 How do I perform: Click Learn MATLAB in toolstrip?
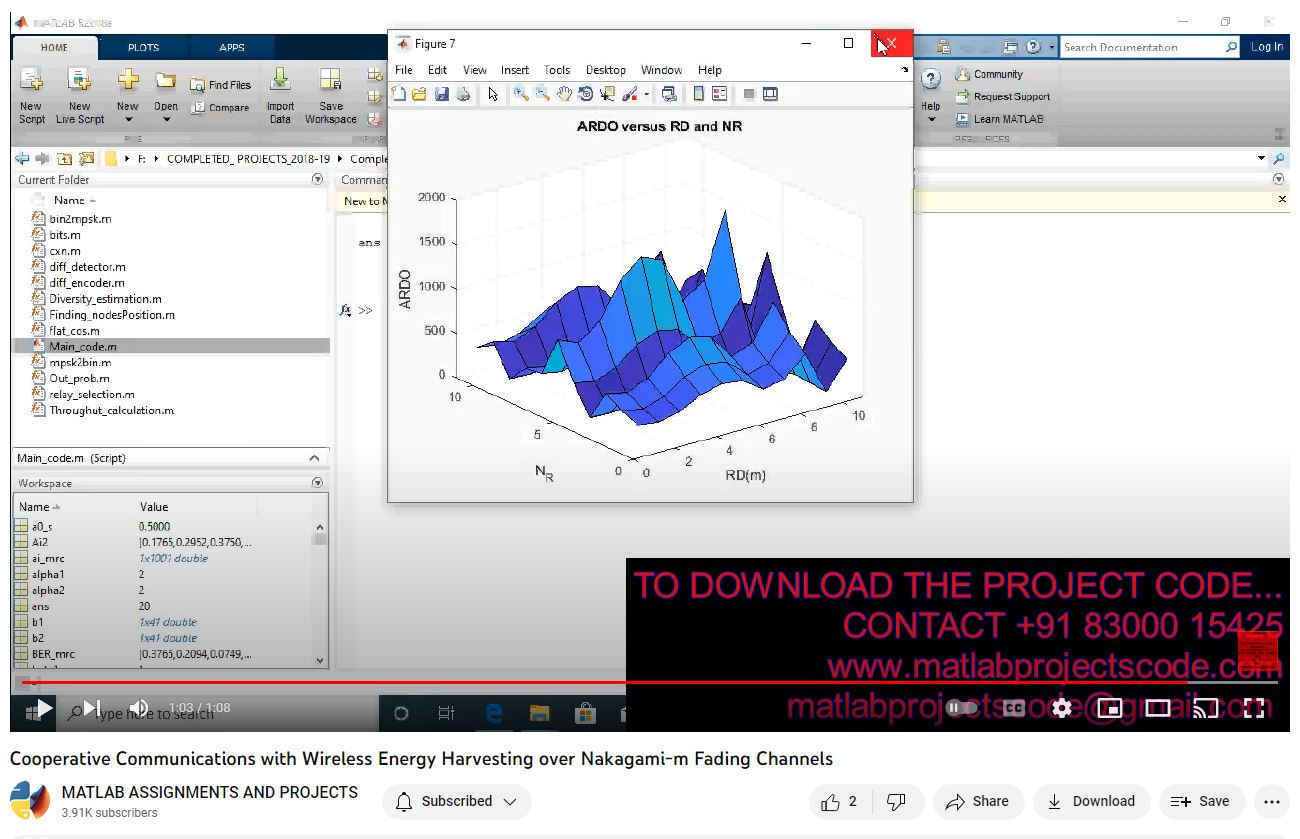pyautogui.click(x=999, y=119)
